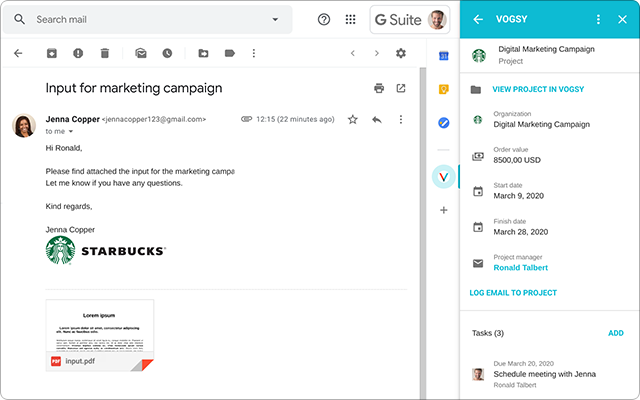Open the Google apps grid icon
640x400 pixels.
350,19
